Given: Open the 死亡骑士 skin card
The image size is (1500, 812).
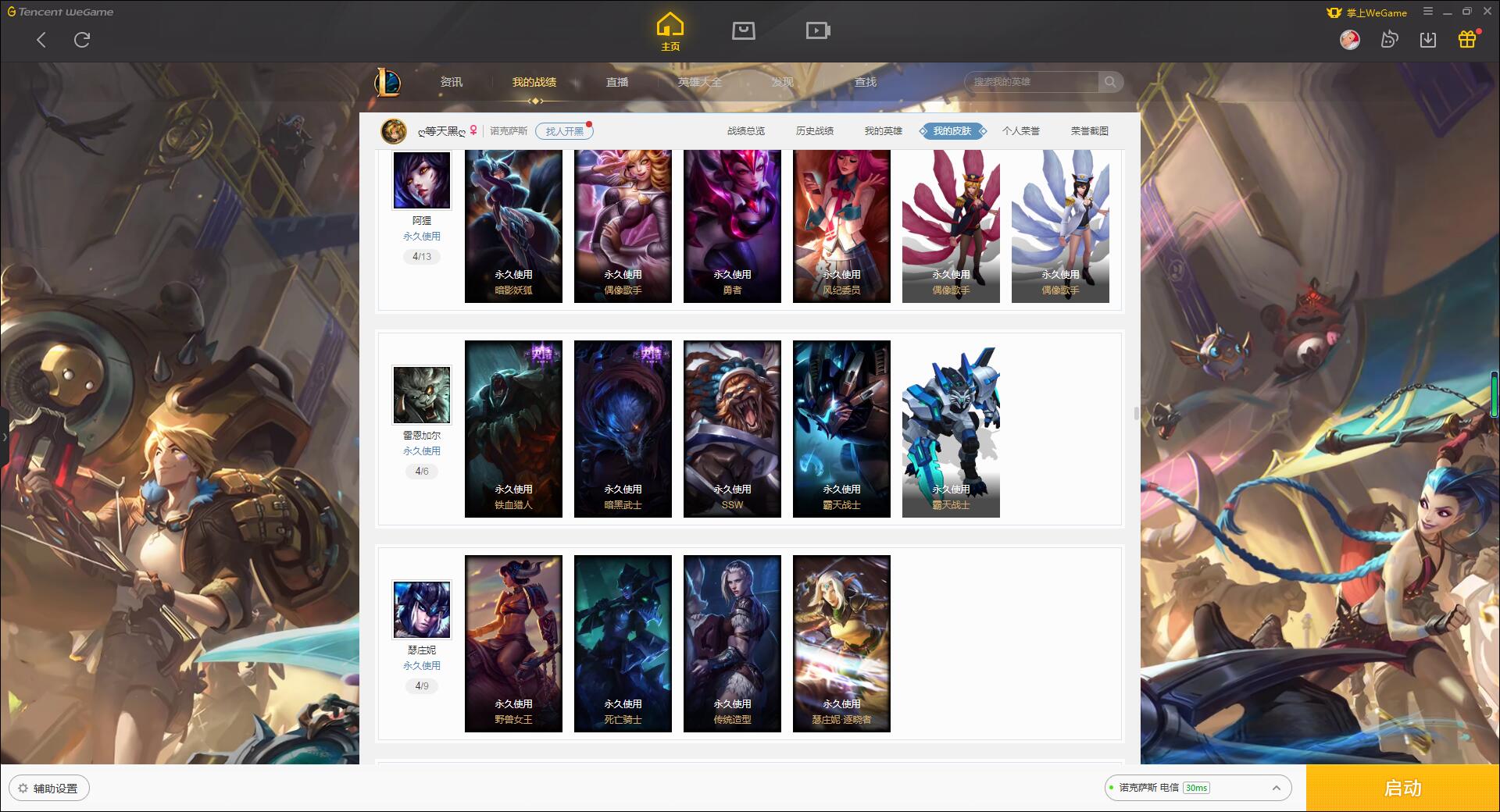Looking at the screenshot, I should click(623, 643).
